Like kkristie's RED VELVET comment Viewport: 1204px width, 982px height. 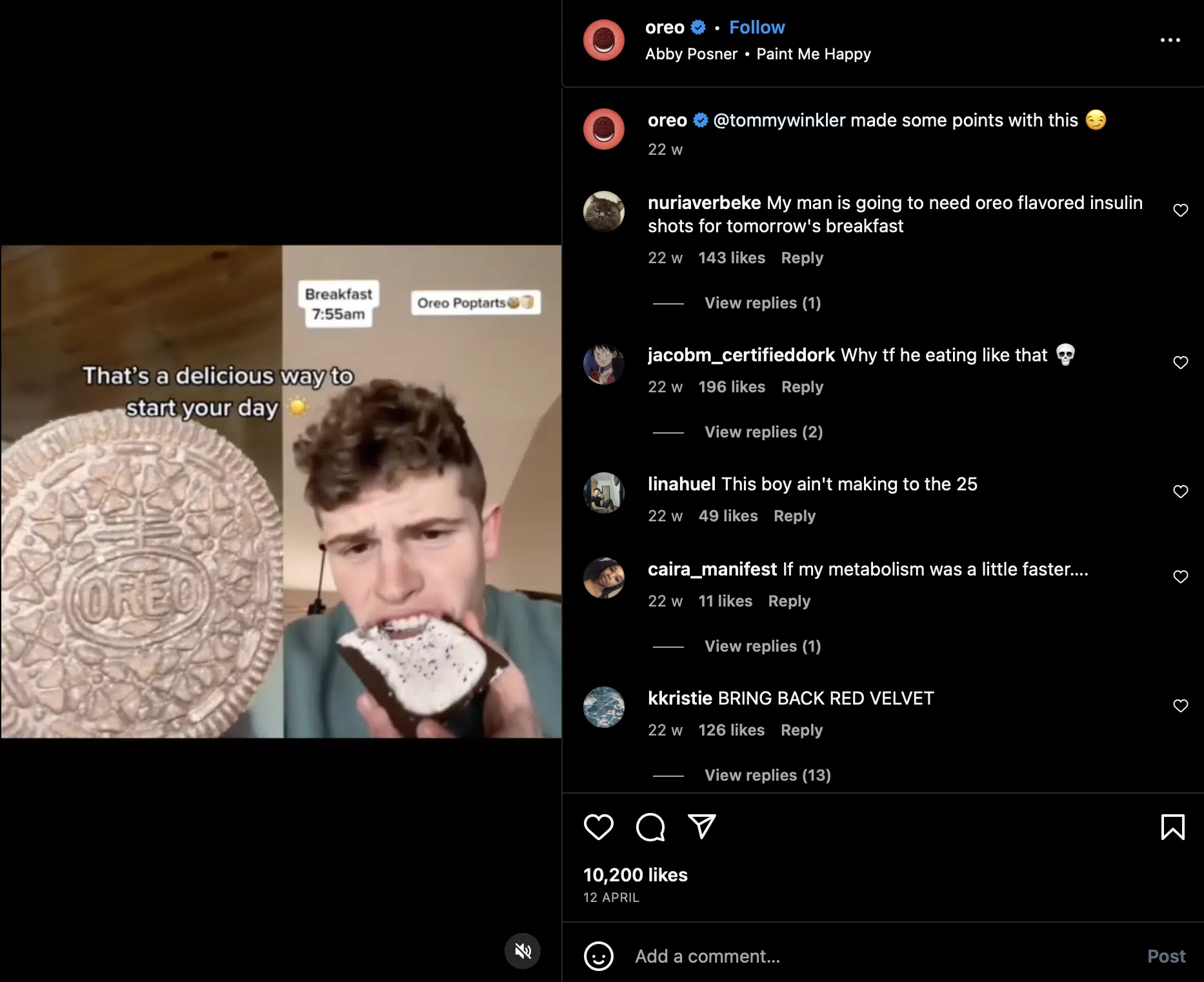coord(1180,706)
